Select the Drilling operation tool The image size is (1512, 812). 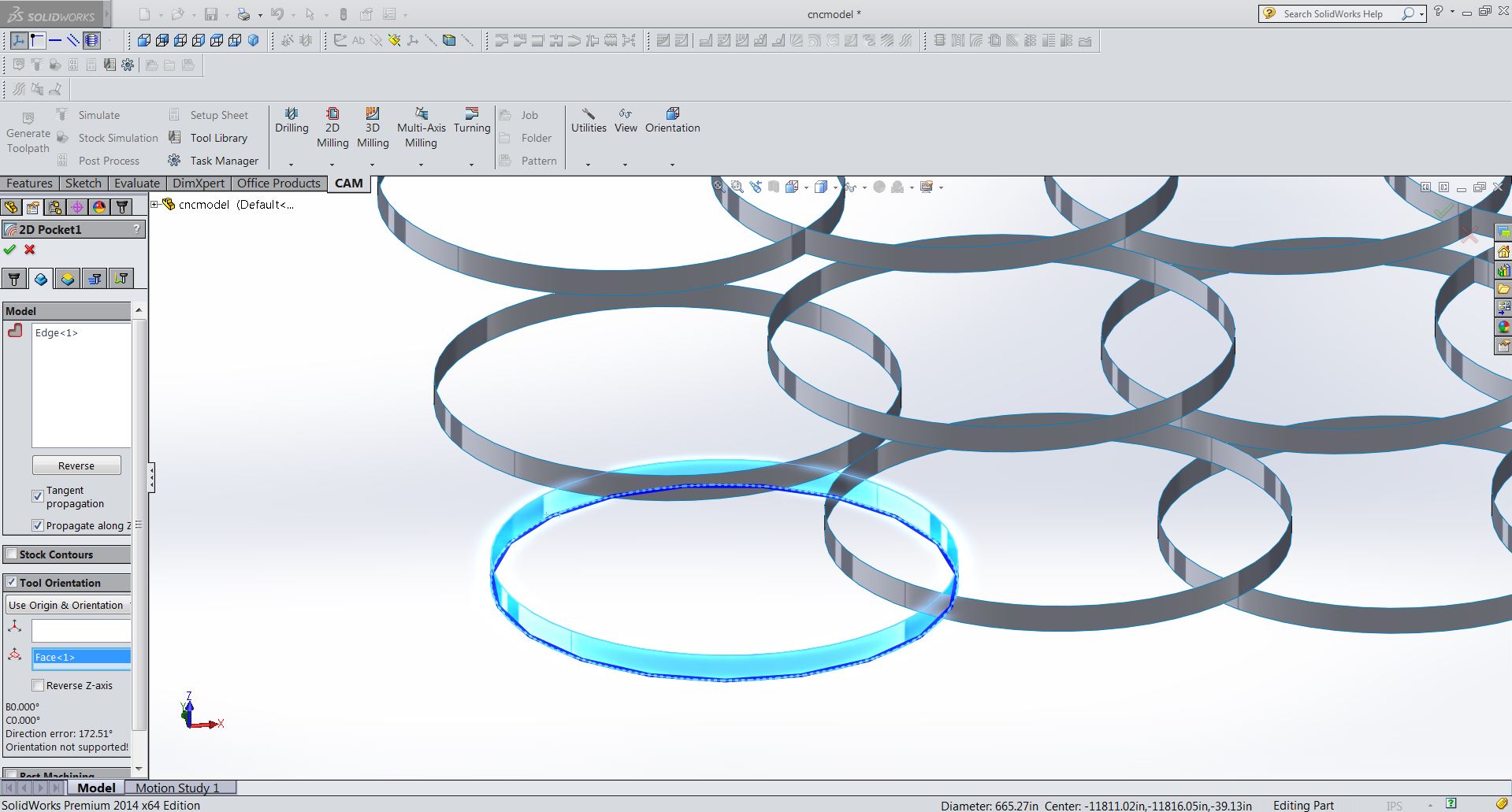tap(291, 122)
